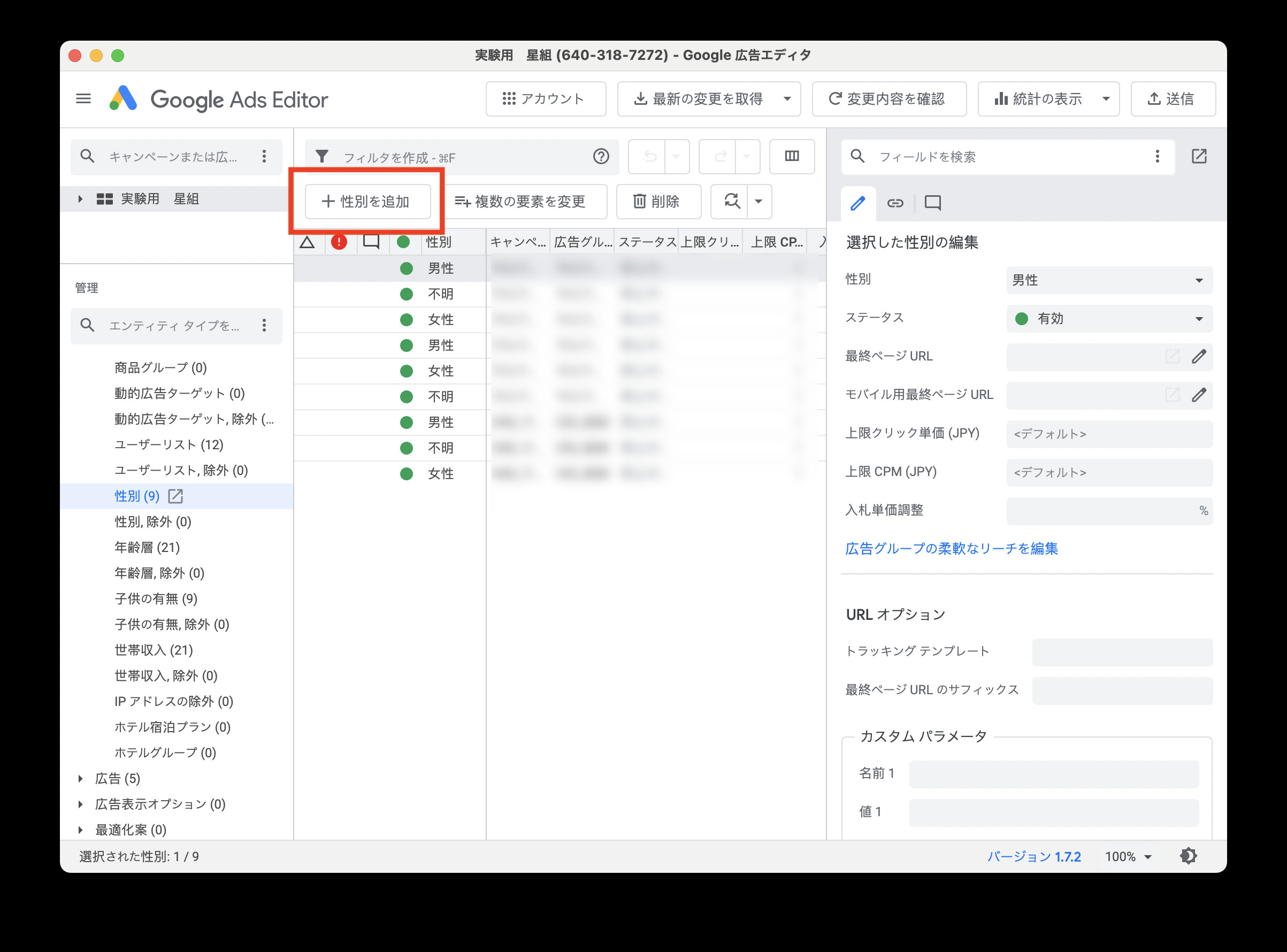1287x952 pixels.
Task: Click the 性別を追加 button
Action: 367,202
